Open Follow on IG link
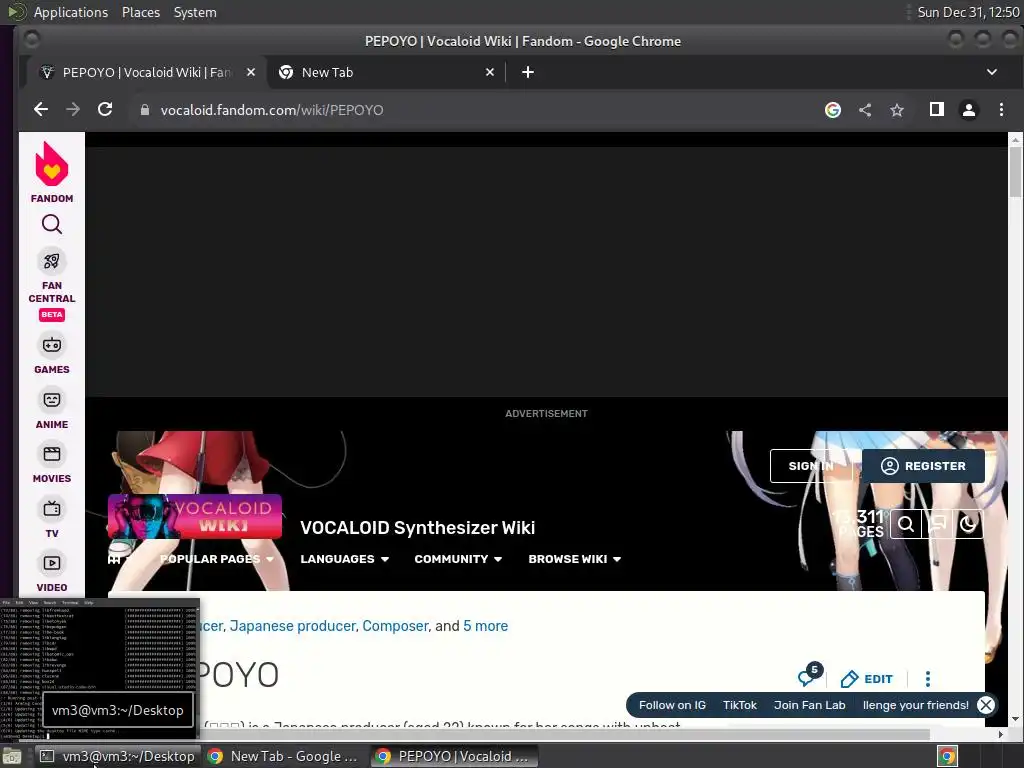The width and height of the screenshot is (1024, 768). tap(672, 705)
